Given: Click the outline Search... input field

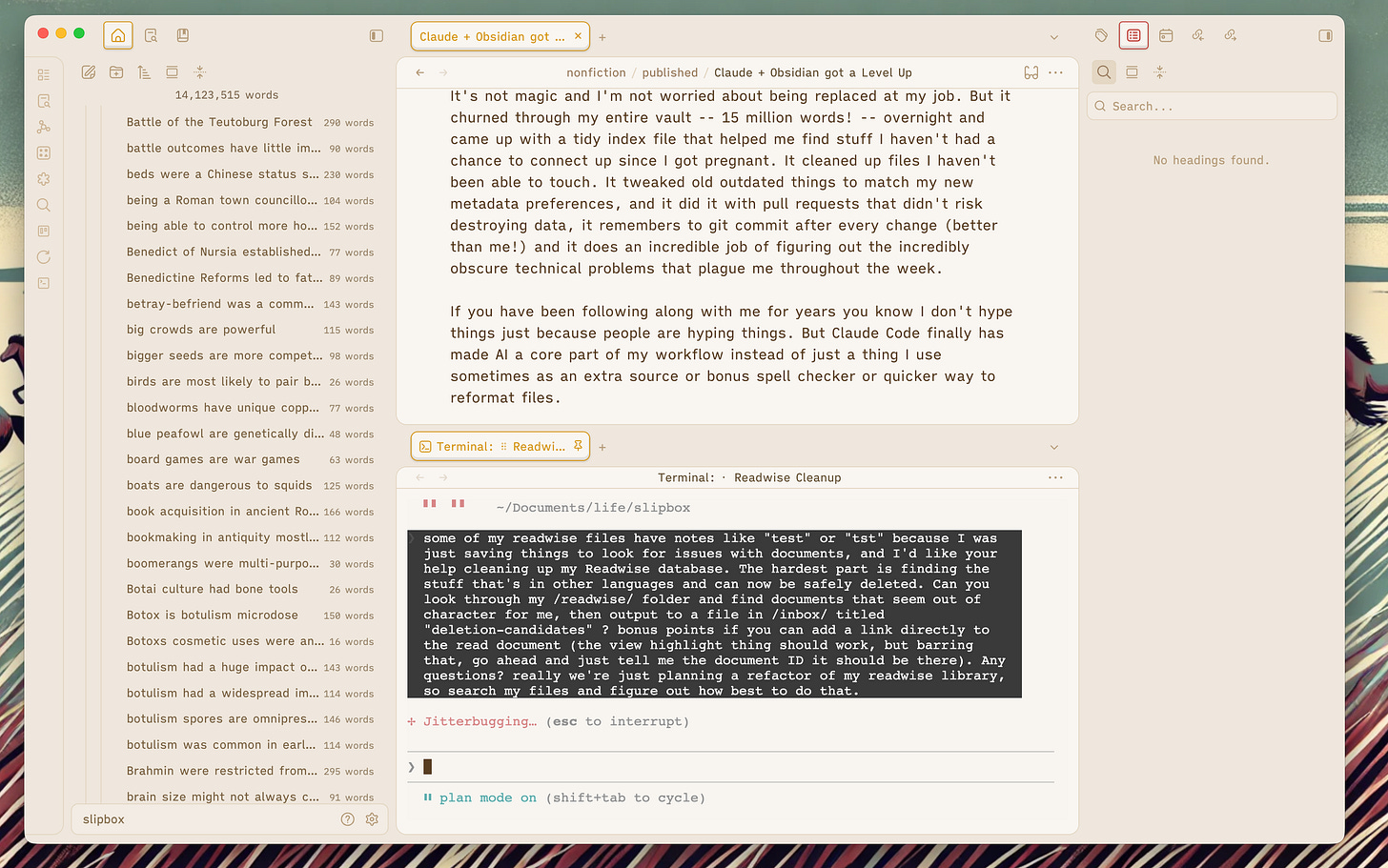Looking at the screenshot, I should click(x=1212, y=106).
